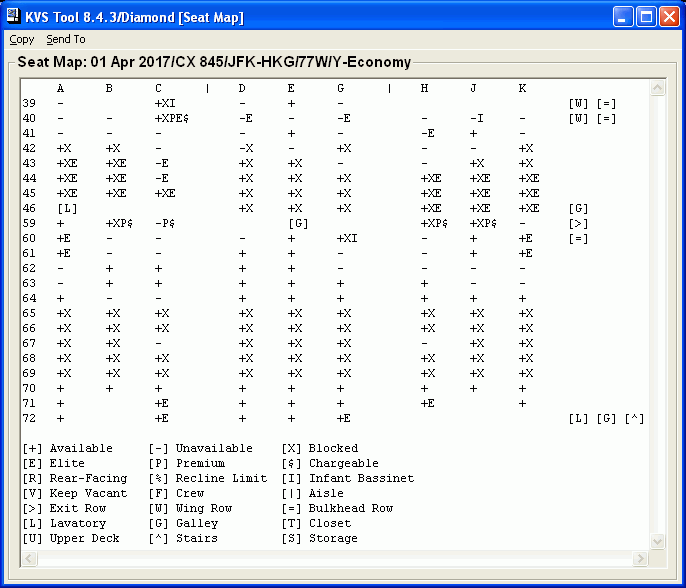Close the Seat Map window

[x=669, y=17]
